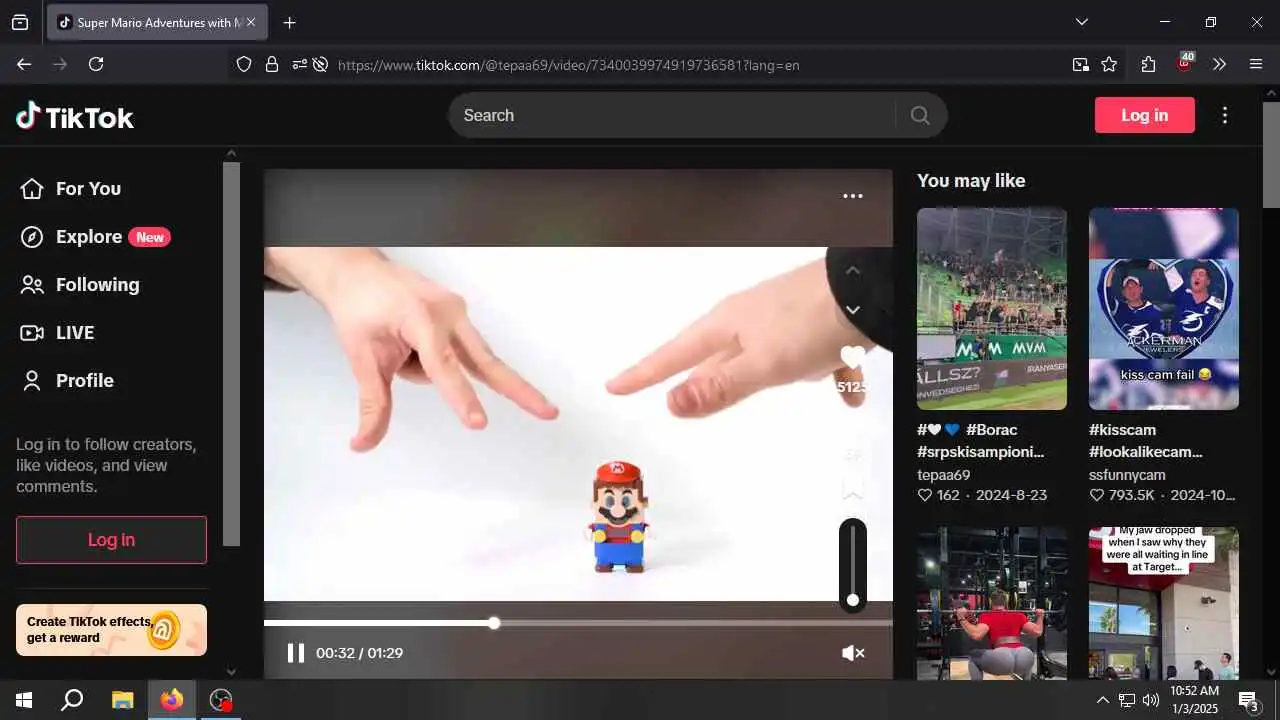This screenshot has width=1280, height=720.
Task: Click the Firefox back button
Action: click(24, 64)
